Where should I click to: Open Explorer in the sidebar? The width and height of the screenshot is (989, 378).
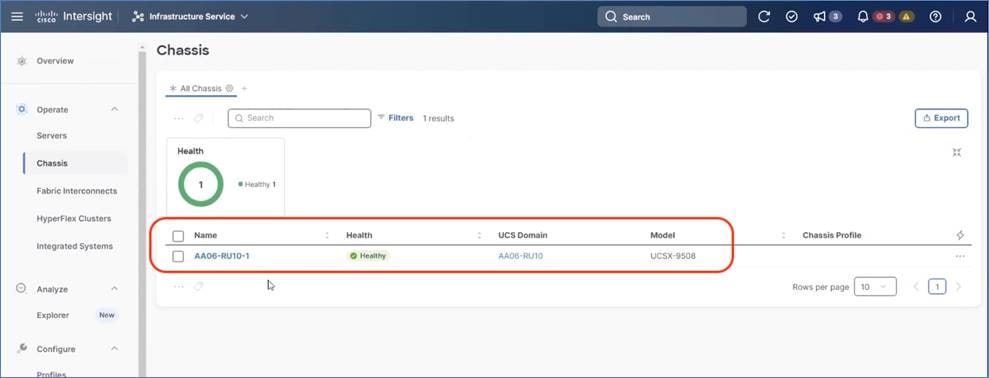pos(53,315)
